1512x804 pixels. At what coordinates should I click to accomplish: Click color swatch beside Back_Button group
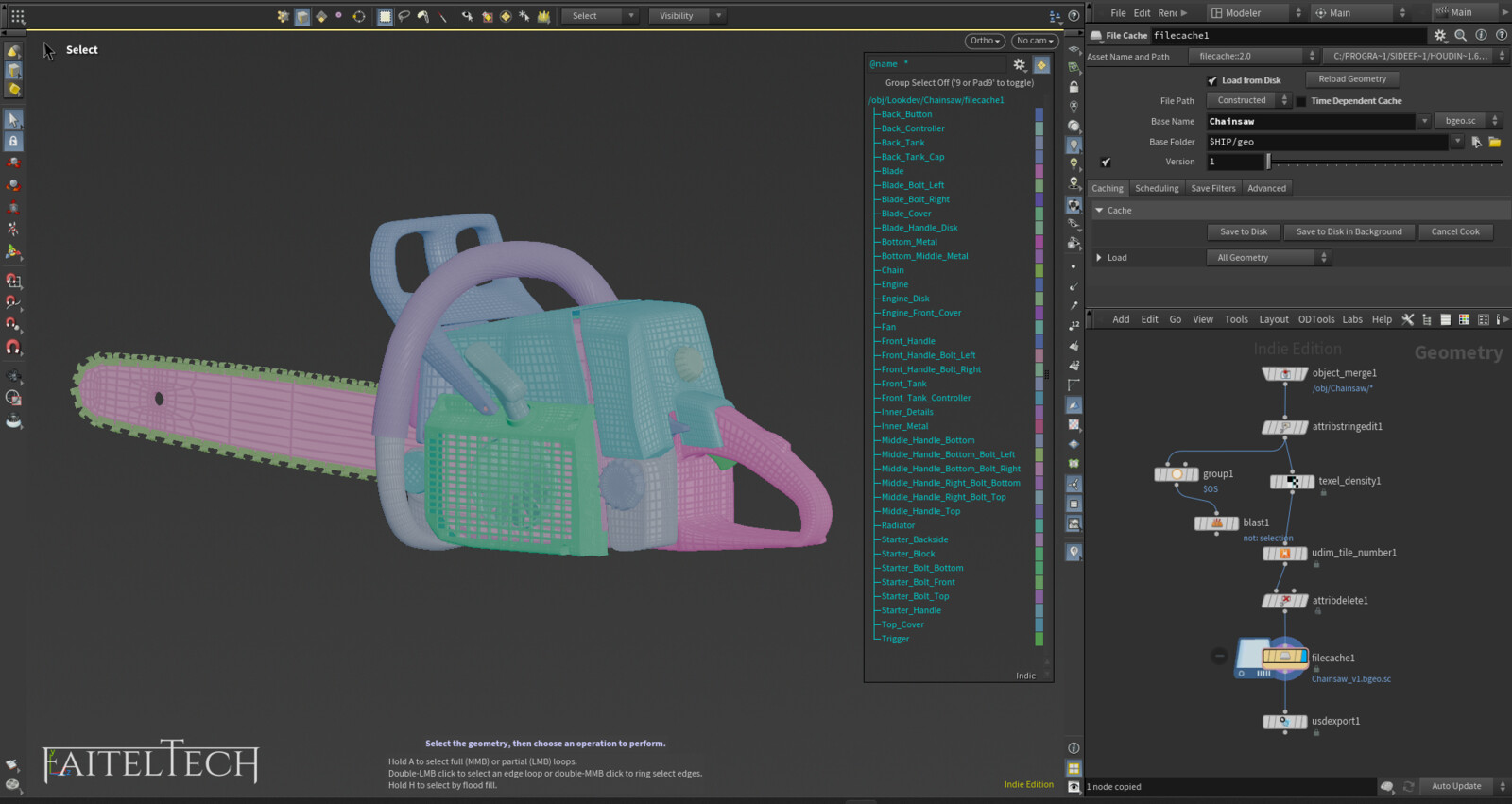tap(1039, 114)
